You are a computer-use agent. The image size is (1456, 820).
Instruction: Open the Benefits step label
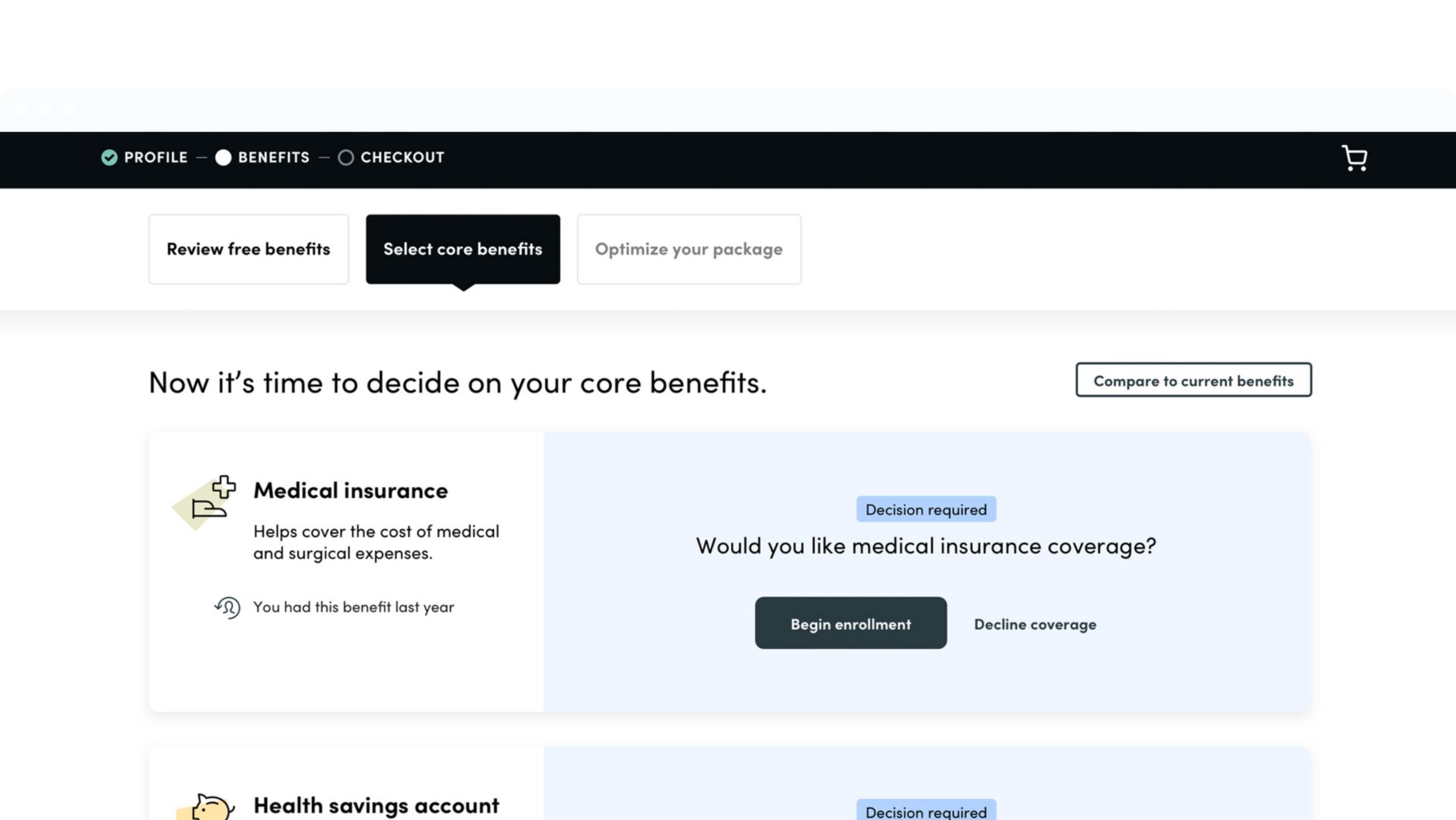[273, 157]
